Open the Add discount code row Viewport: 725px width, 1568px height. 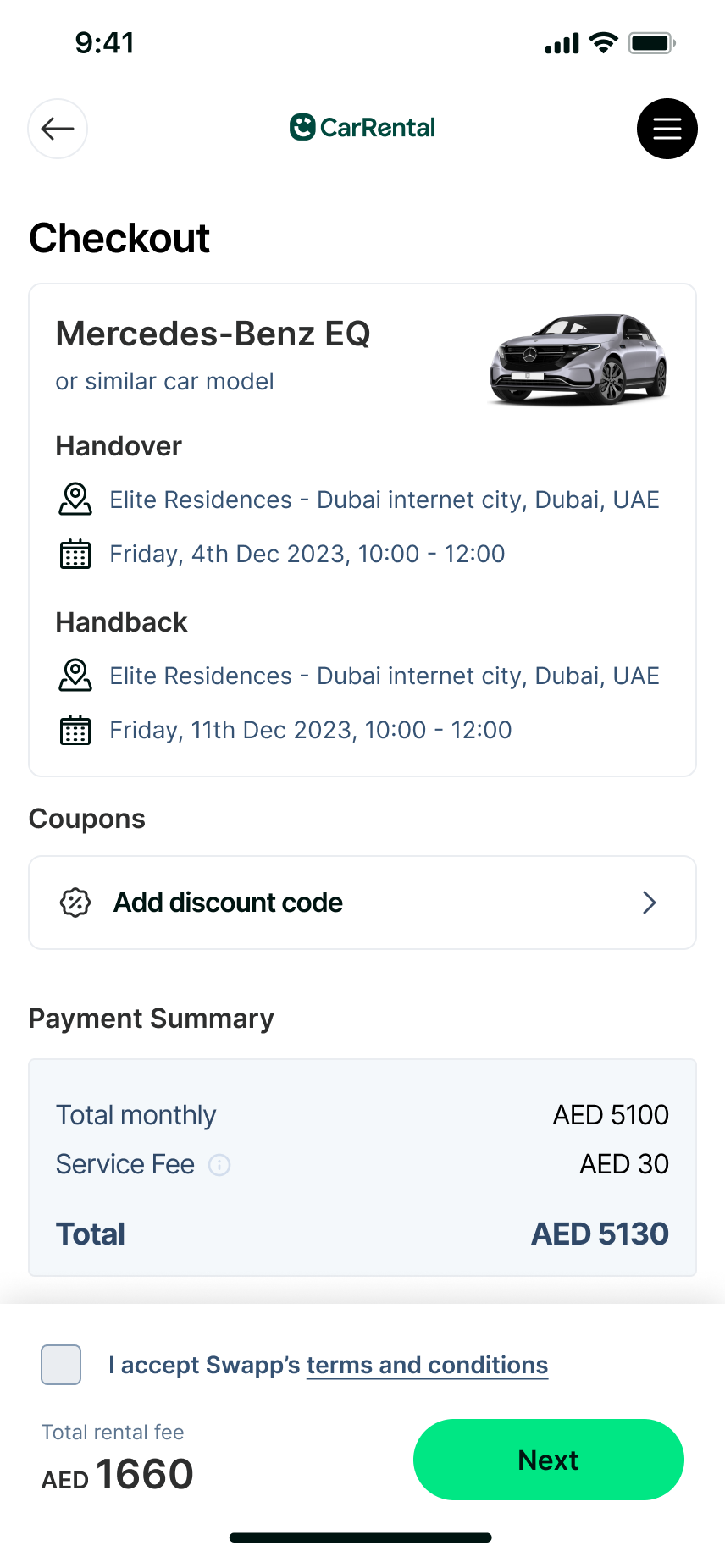click(362, 903)
